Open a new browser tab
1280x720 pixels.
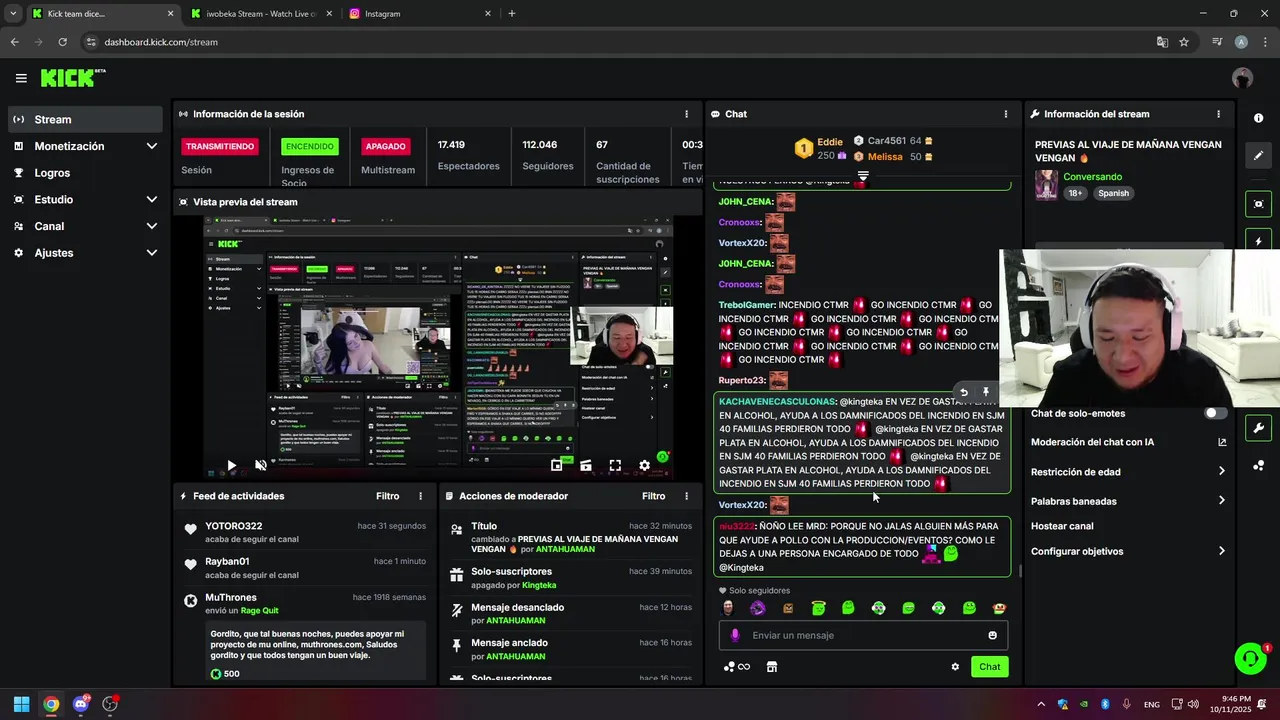[x=512, y=14]
